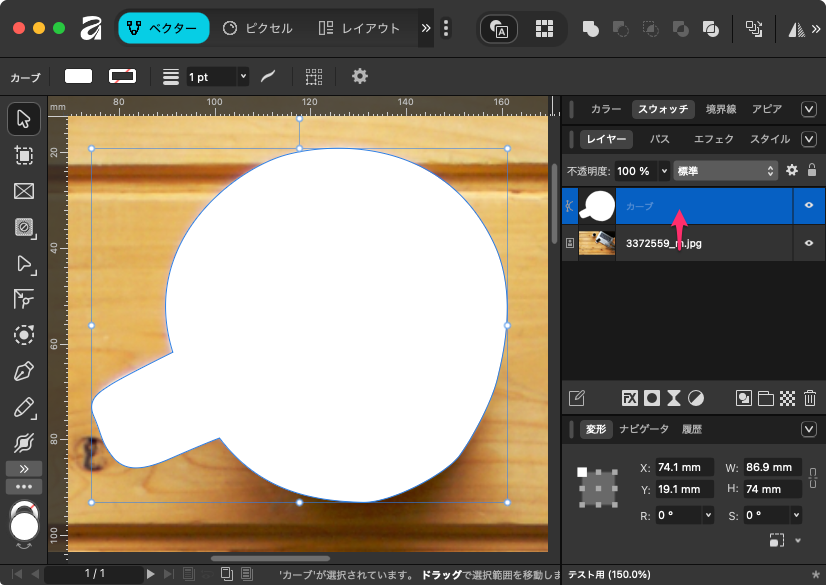Click the mask layer icon
The image size is (826, 585).
click(x=652, y=398)
